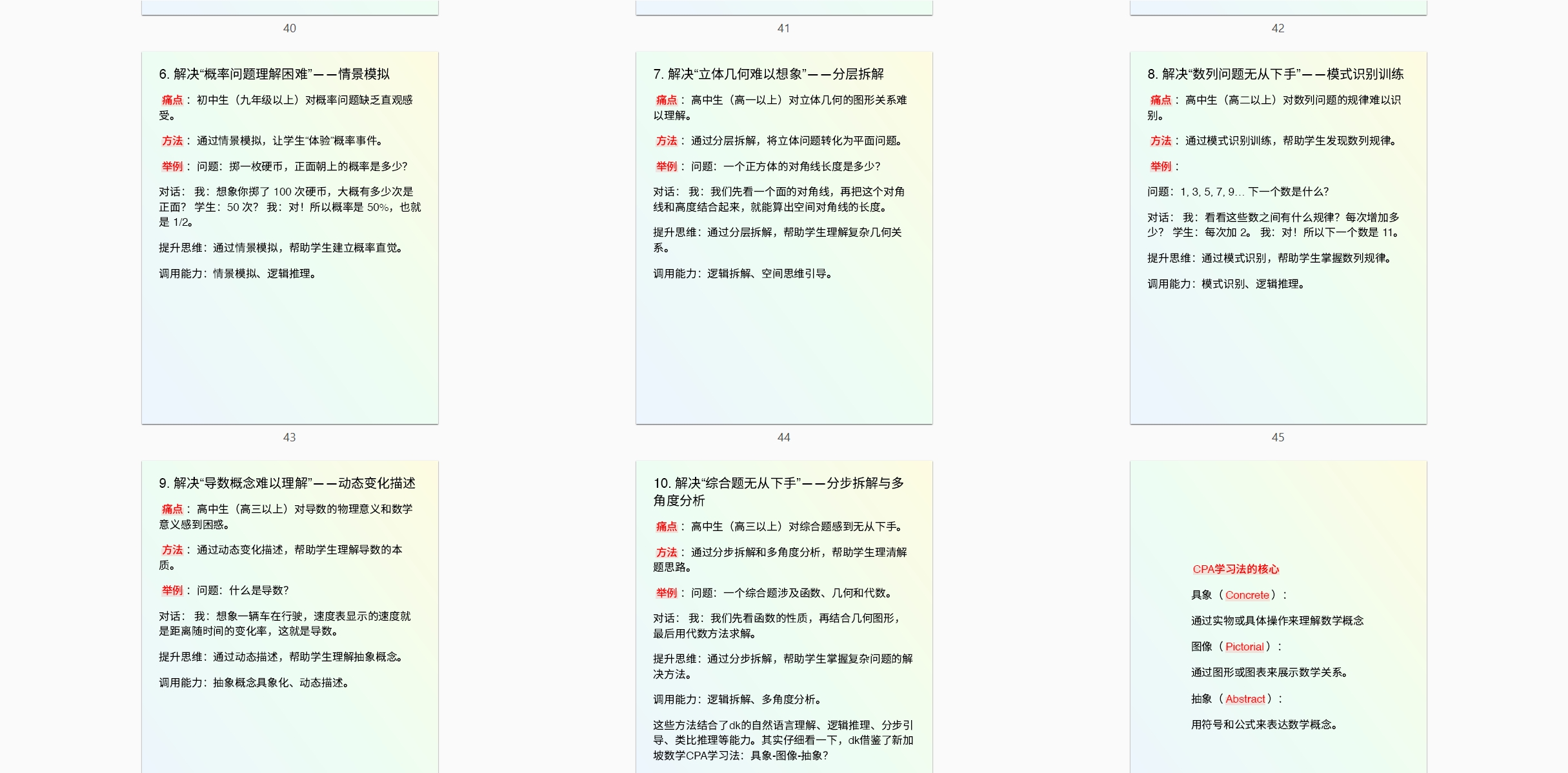Click the red Abstract term
The width and height of the screenshot is (1568, 773).
pos(1245,699)
